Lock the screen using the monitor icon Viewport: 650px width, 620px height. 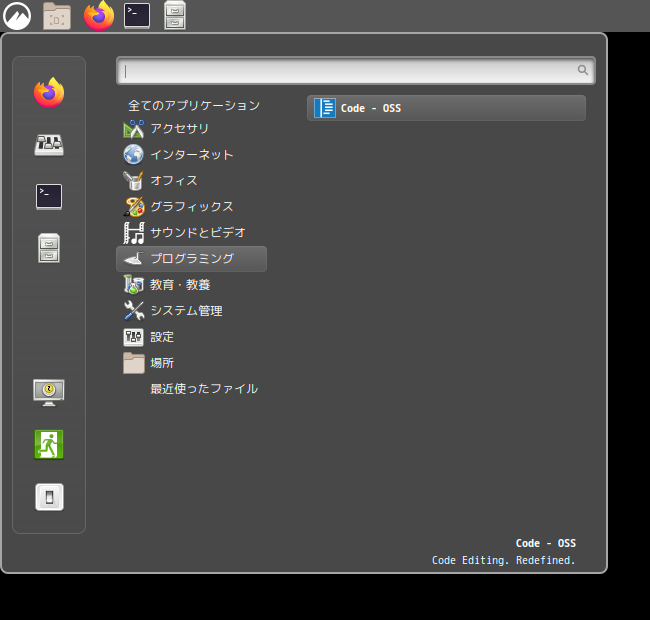point(49,392)
